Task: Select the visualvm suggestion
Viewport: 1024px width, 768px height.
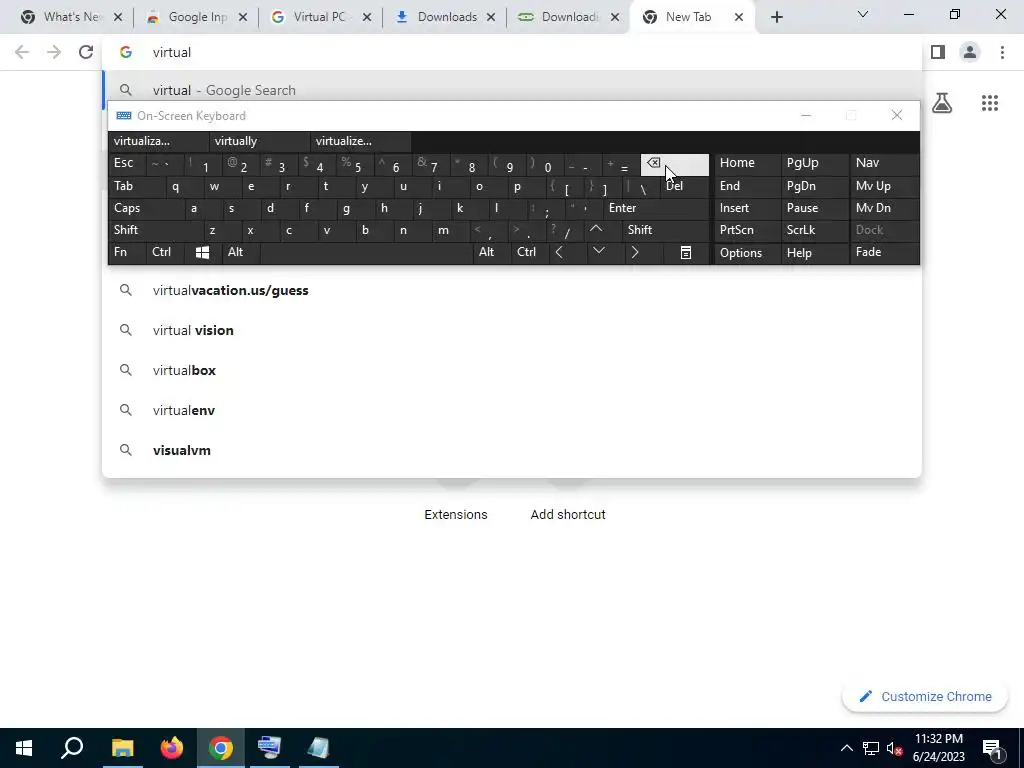Action: pos(512,451)
